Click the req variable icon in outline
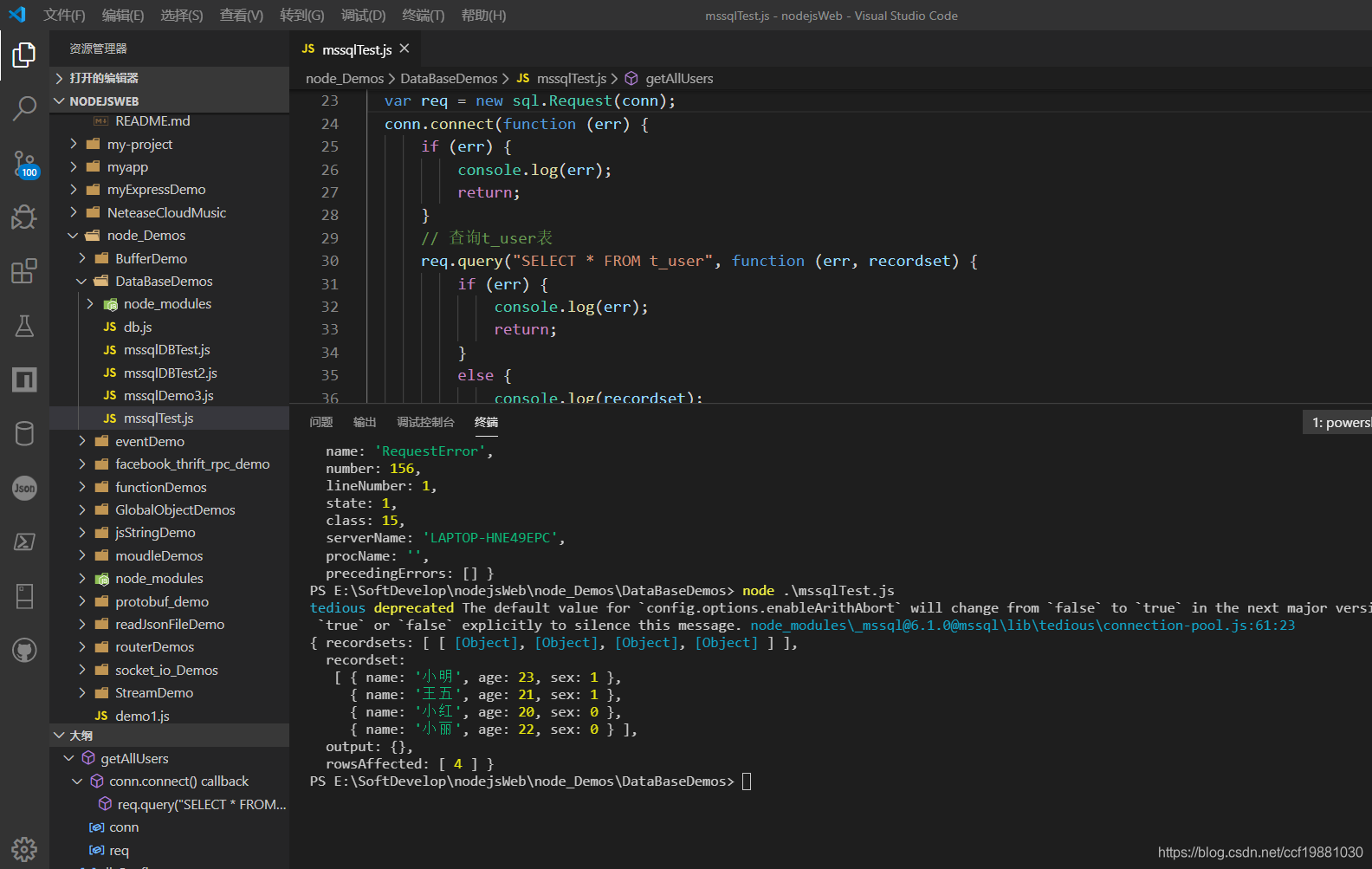 (x=97, y=851)
